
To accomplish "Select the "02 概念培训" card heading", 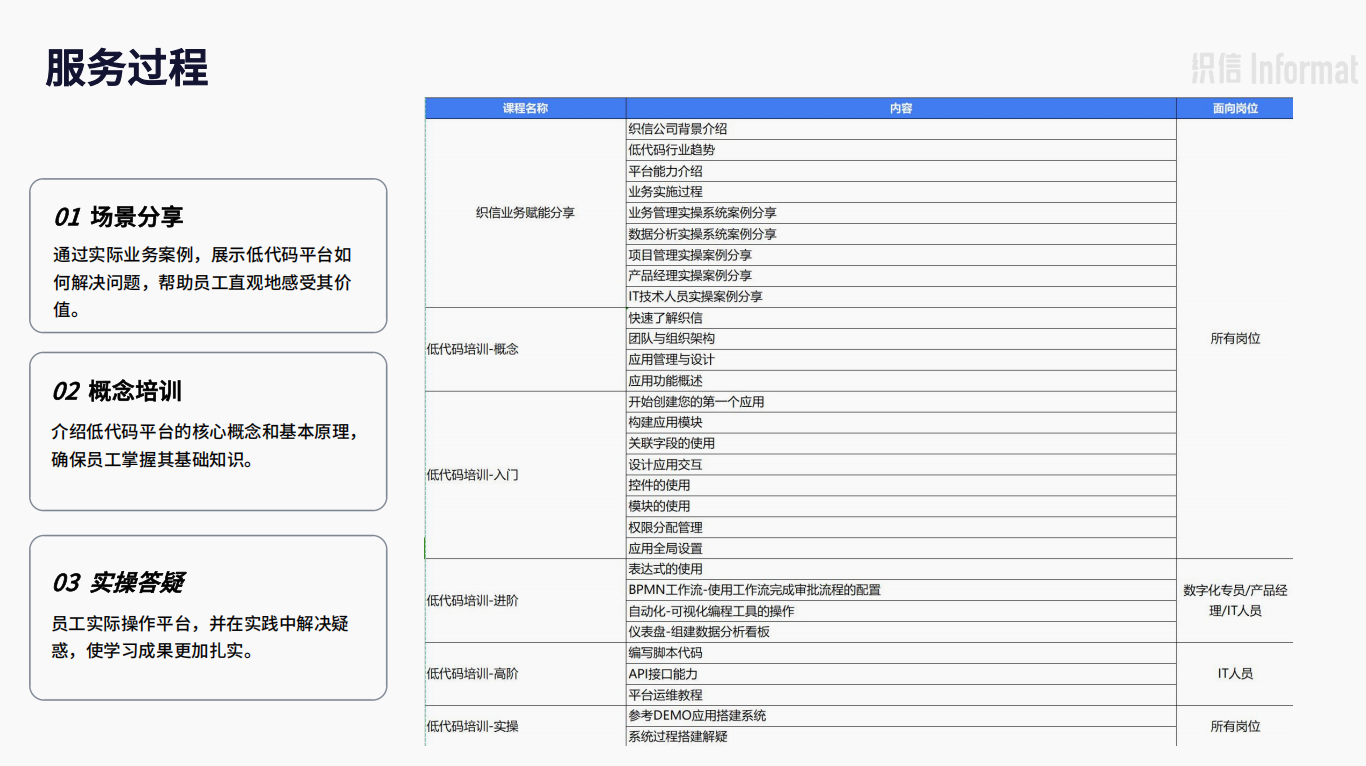I will (x=117, y=391).
